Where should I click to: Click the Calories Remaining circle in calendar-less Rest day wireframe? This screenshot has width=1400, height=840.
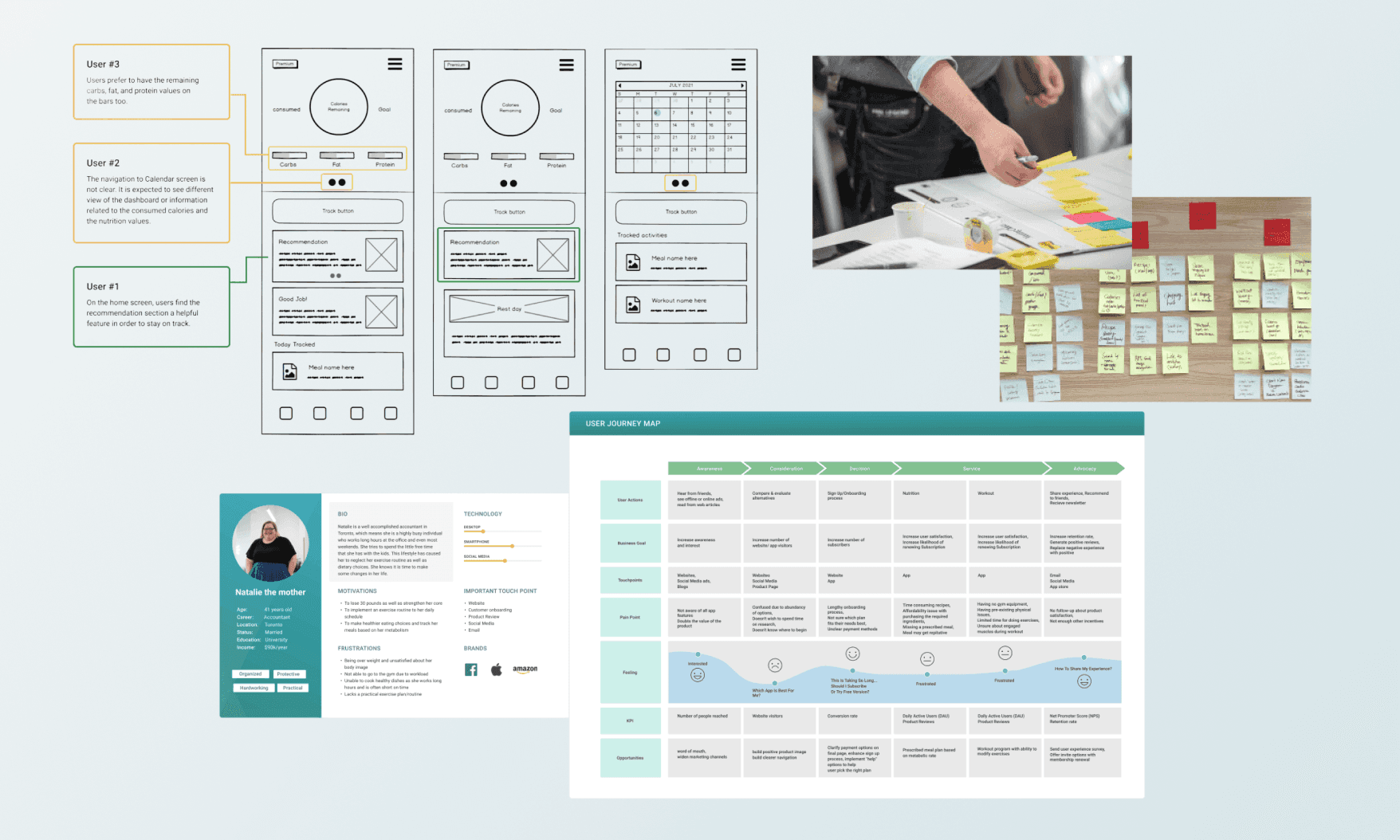(510, 108)
